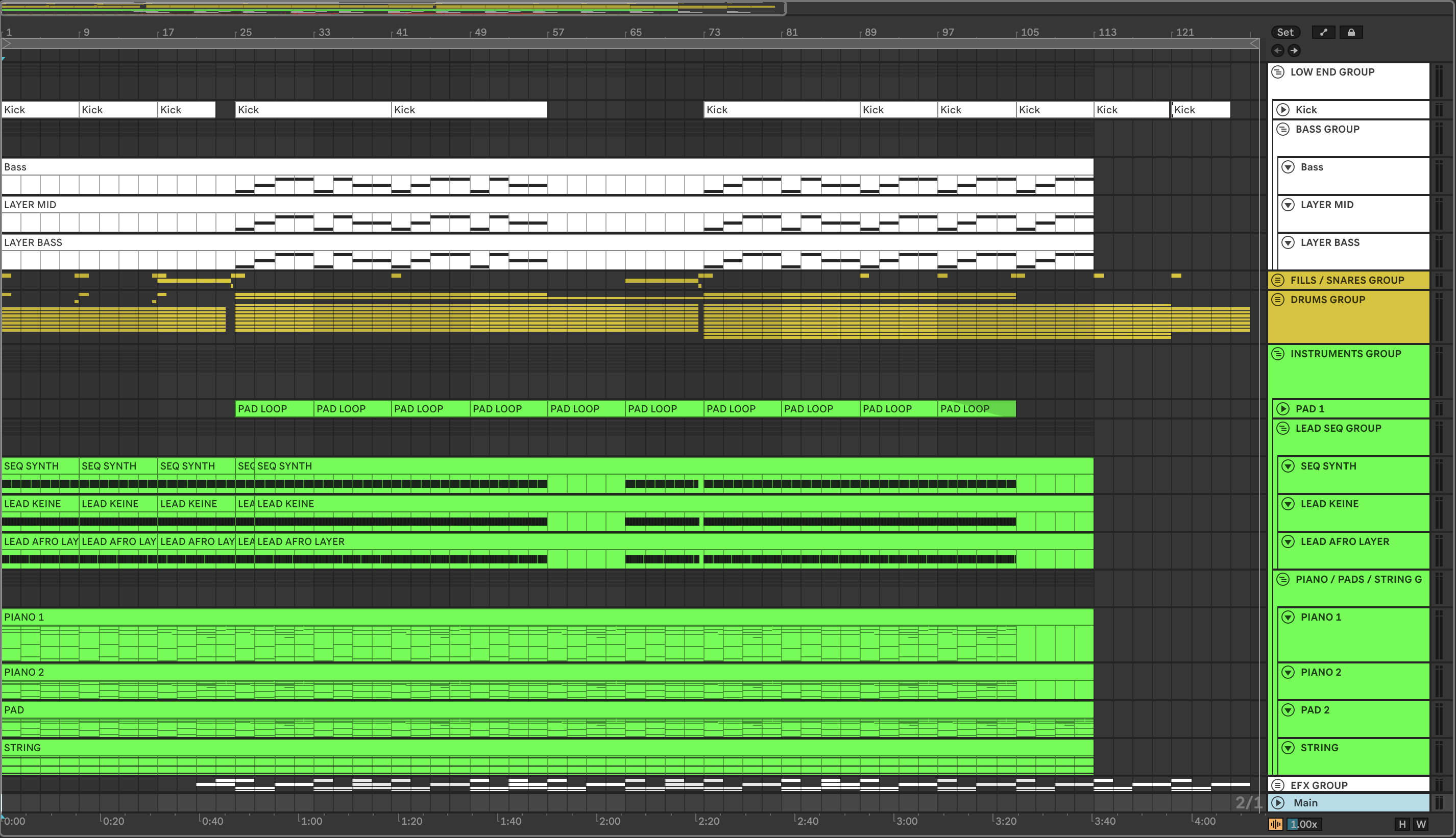This screenshot has height=838, width=1456.
Task: Toggle the W optimize width button
Action: click(x=1421, y=824)
